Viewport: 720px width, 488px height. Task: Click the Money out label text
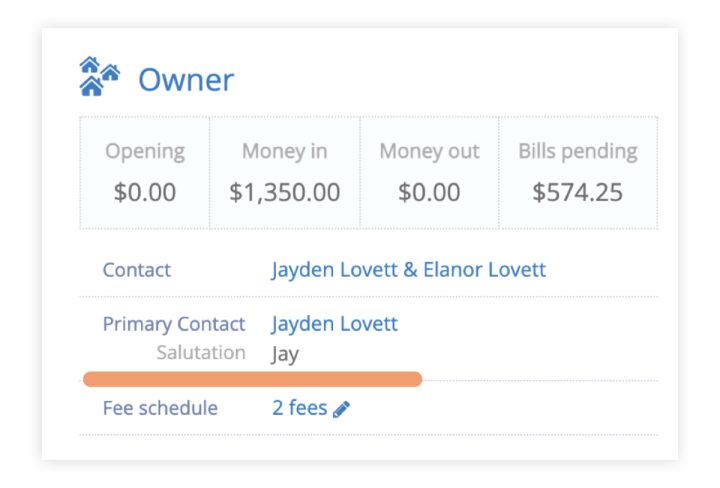(x=429, y=151)
